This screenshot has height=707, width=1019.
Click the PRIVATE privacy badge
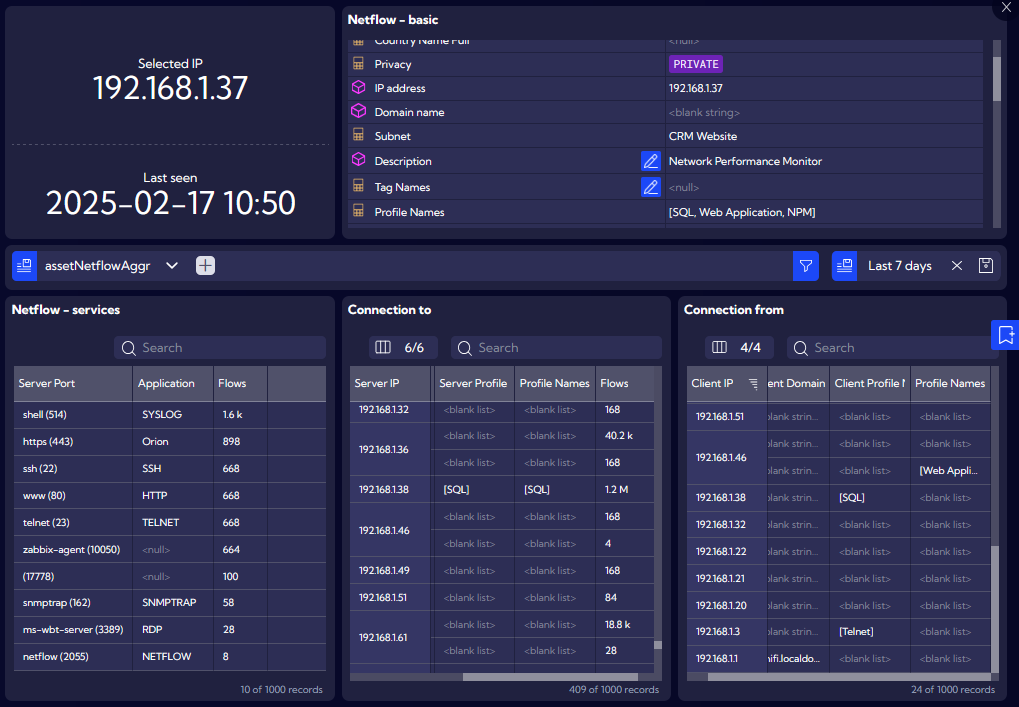(x=695, y=64)
